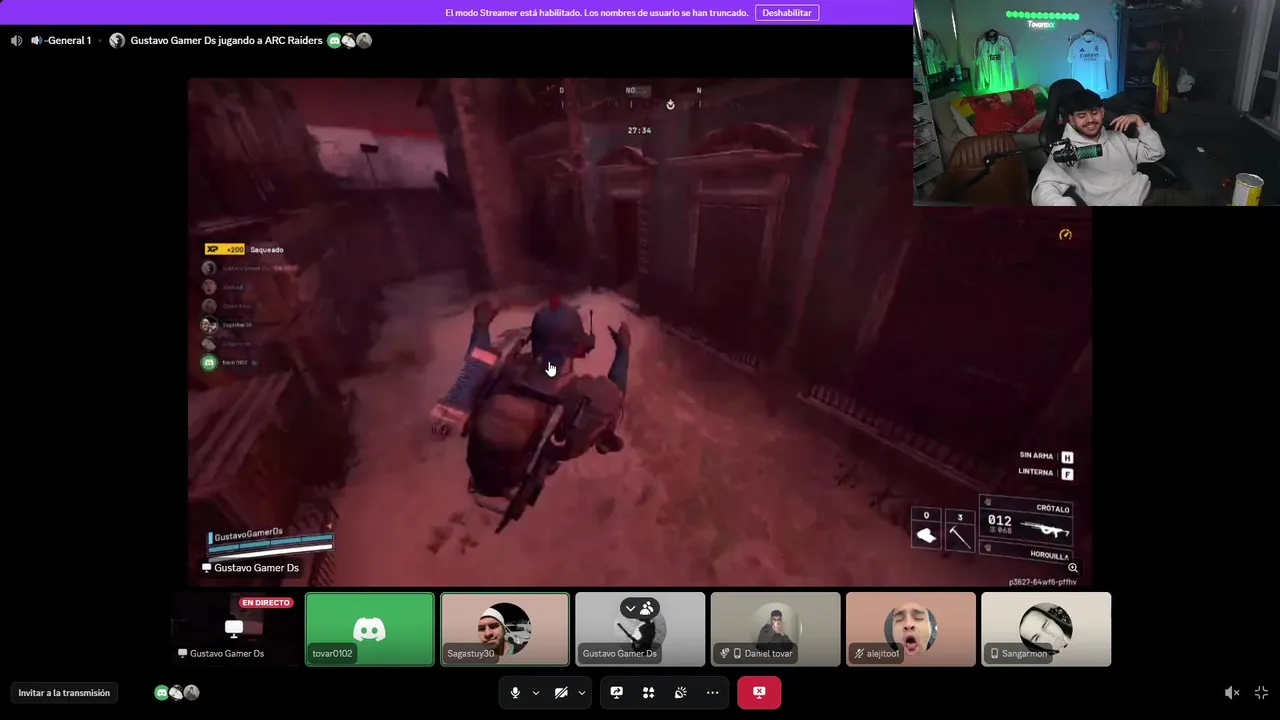Viewport: 1280px width, 720px height.
Task: Toggle the microphone mute button
Action: click(515, 692)
